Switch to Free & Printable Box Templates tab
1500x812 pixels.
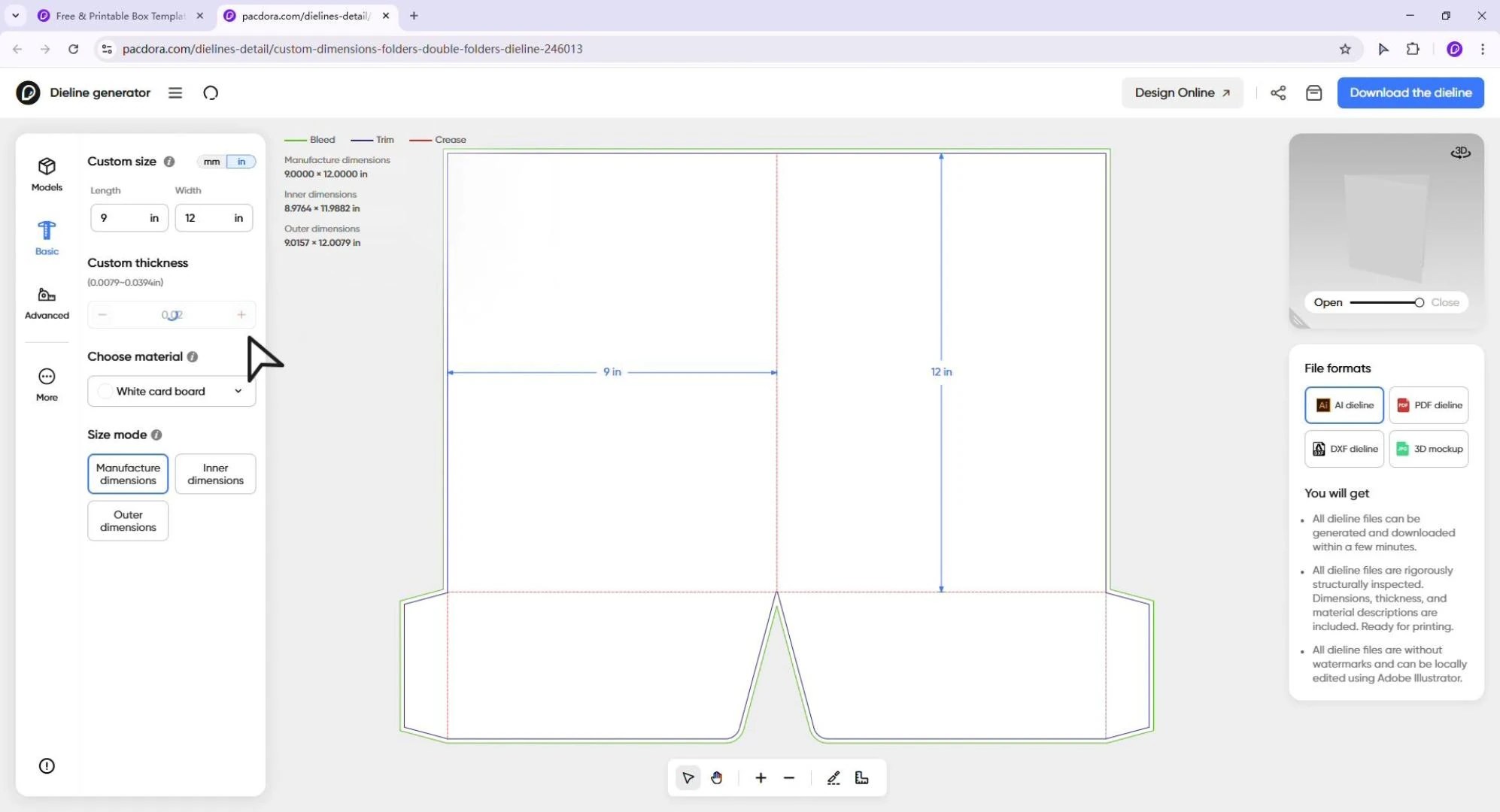click(120, 15)
